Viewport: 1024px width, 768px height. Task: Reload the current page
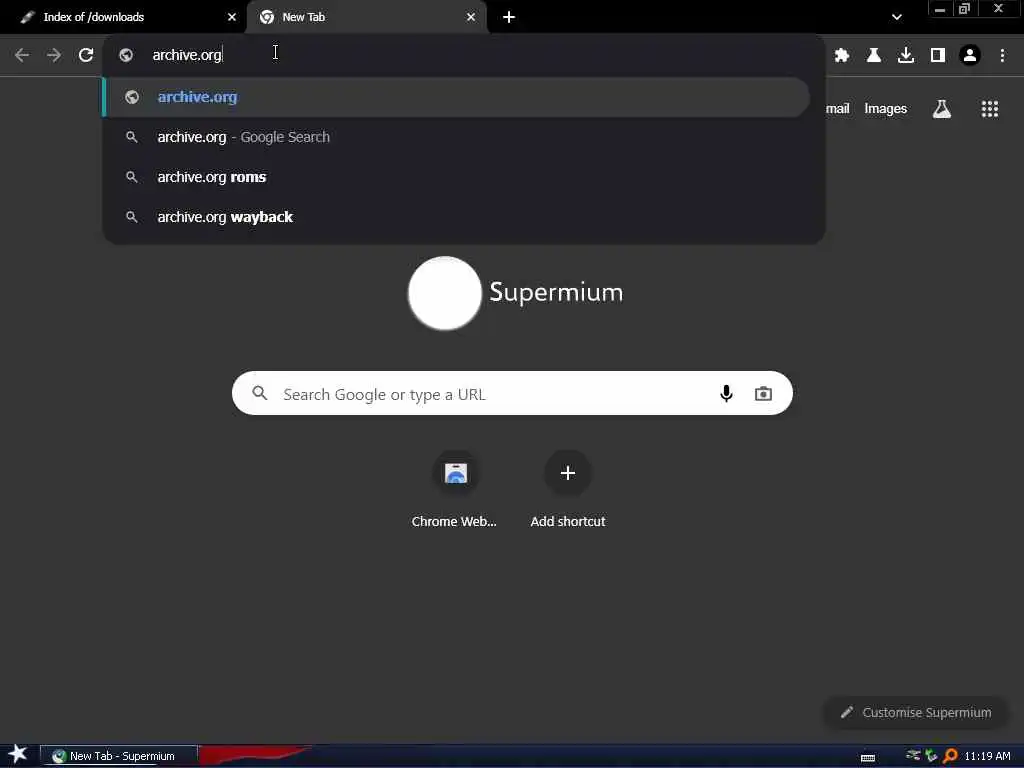[x=86, y=55]
